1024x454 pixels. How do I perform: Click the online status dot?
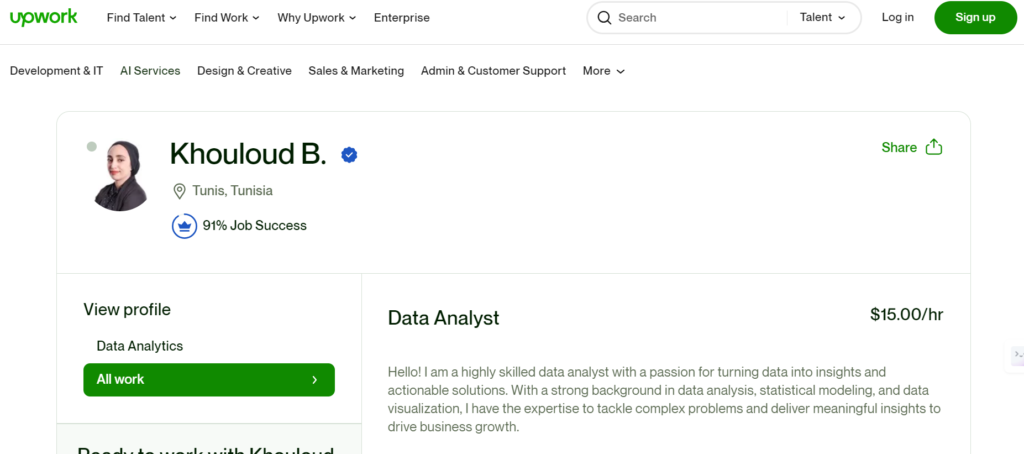pyautogui.click(x=92, y=146)
